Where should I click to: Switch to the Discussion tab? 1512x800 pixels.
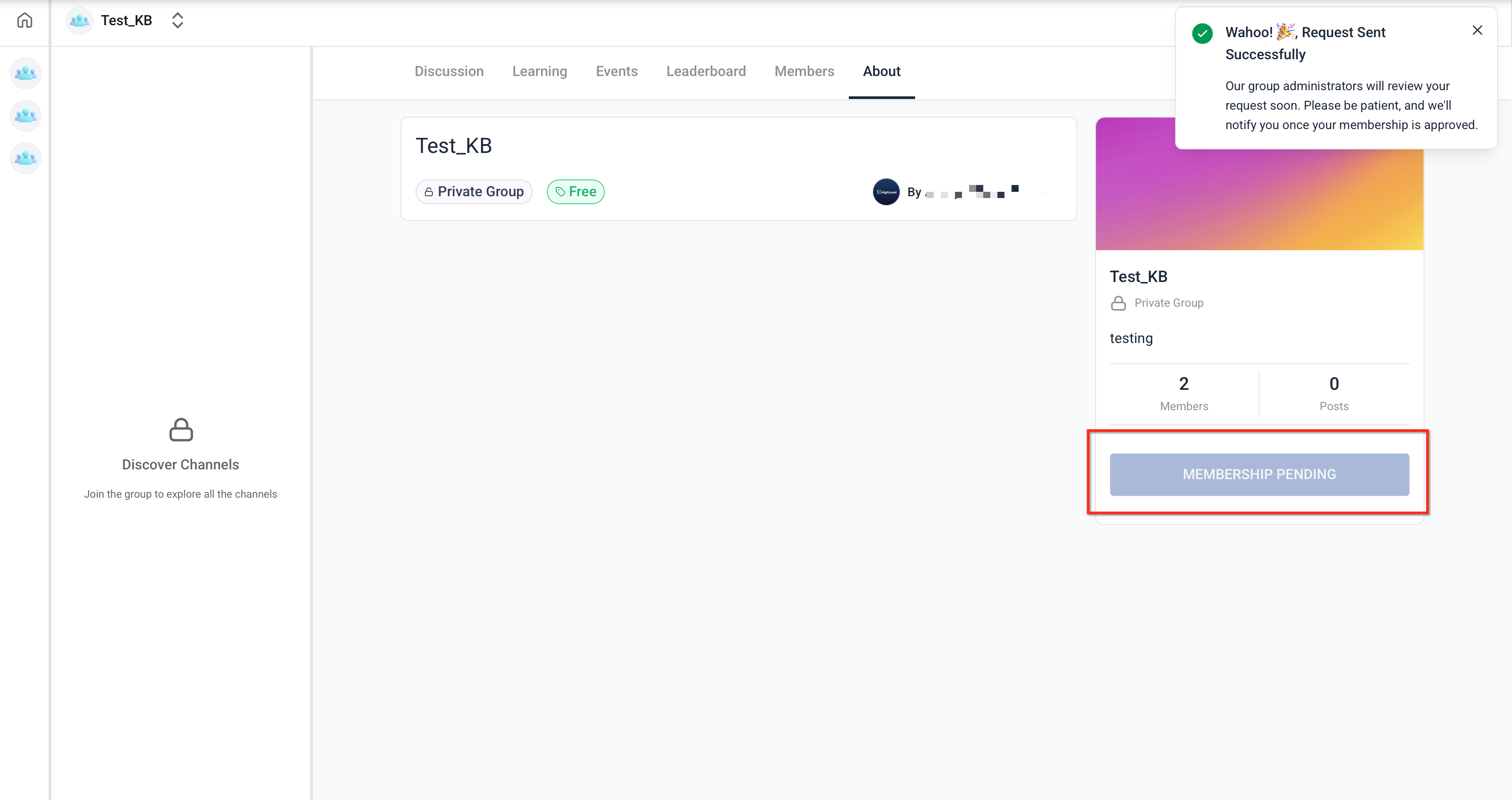click(449, 72)
